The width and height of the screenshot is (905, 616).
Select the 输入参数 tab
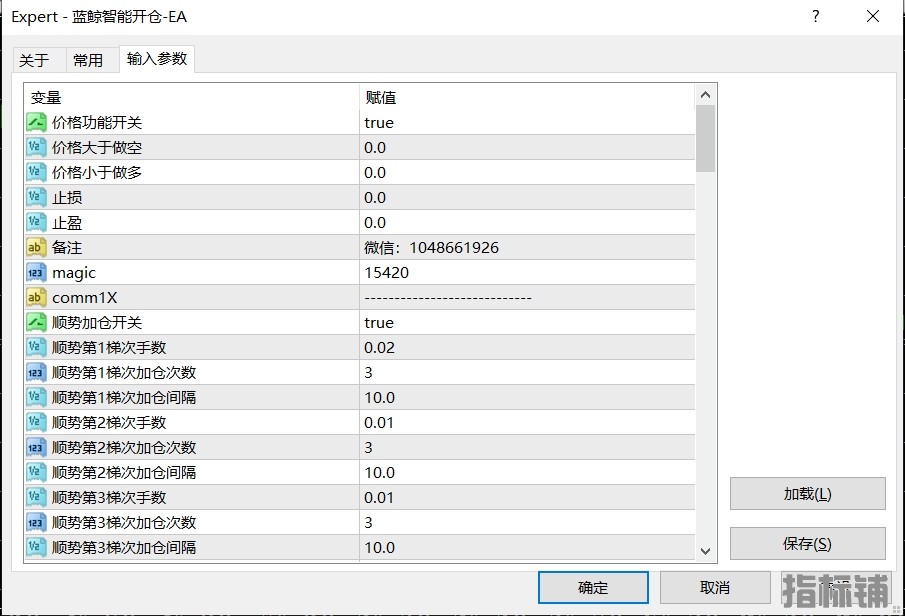(157, 59)
